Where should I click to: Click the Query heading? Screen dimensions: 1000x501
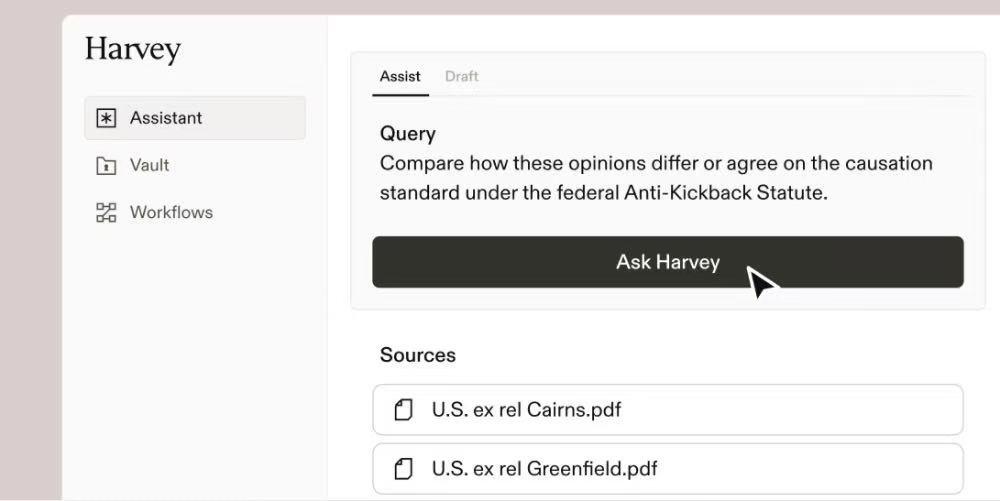[408, 133]
